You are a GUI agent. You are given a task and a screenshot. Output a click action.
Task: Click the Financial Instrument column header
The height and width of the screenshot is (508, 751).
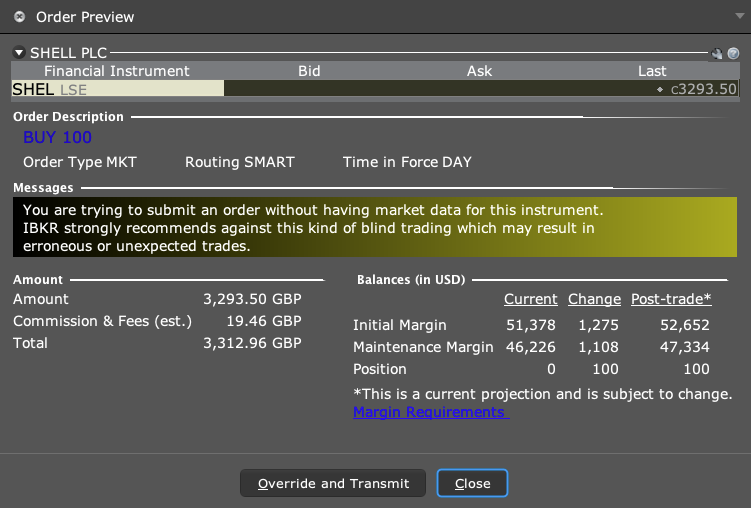click(x=117, y=71)
